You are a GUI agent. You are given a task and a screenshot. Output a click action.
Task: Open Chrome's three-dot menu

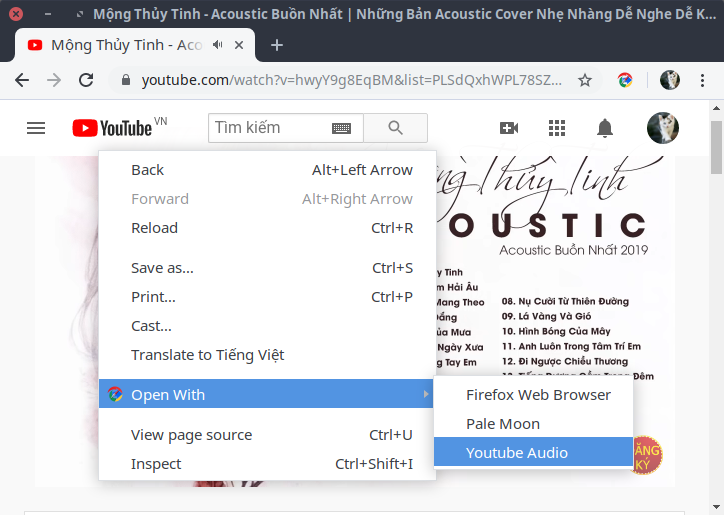tap(702, 80)
